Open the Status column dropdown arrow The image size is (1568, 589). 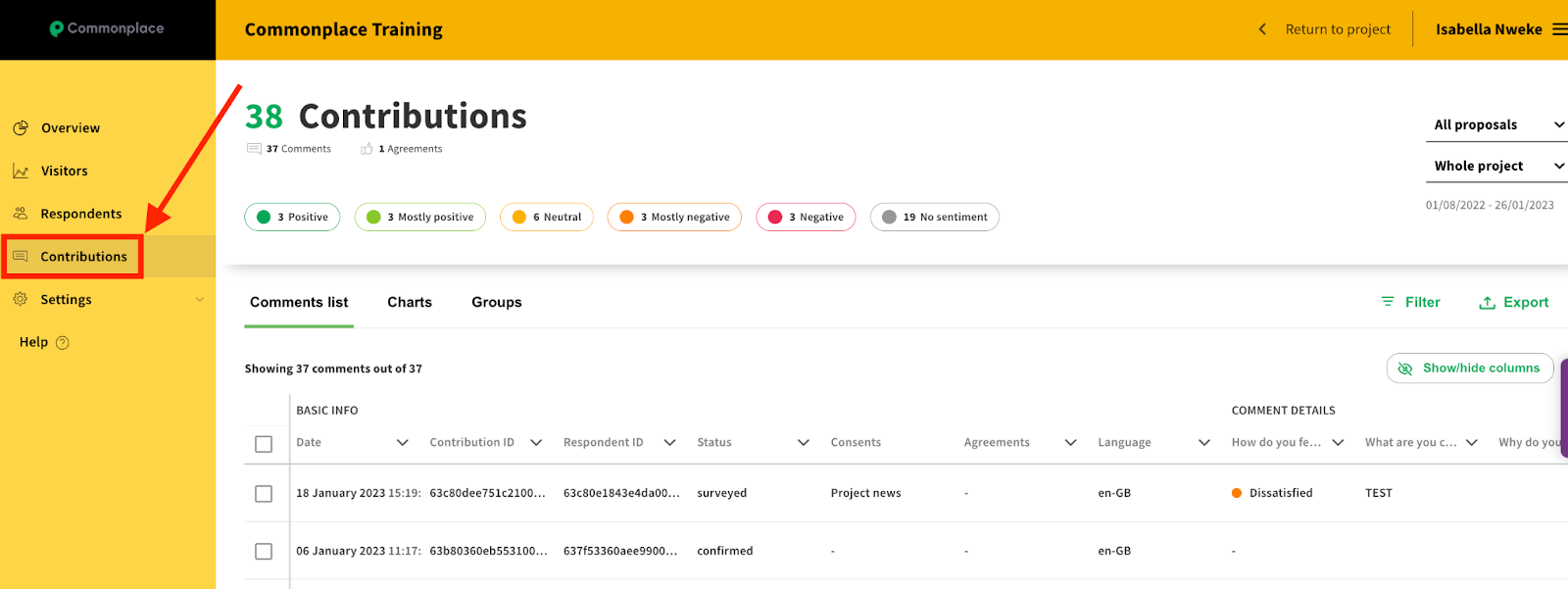click(804, 443)
